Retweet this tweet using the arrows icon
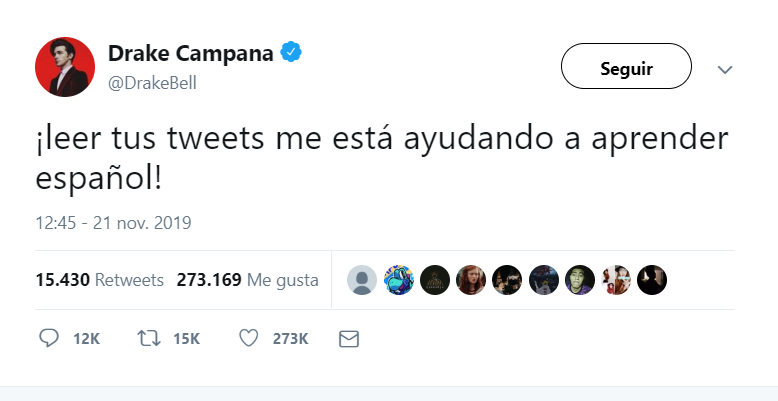Image resolution: width=778 pixels, height=401 pixels. point(148,339)
